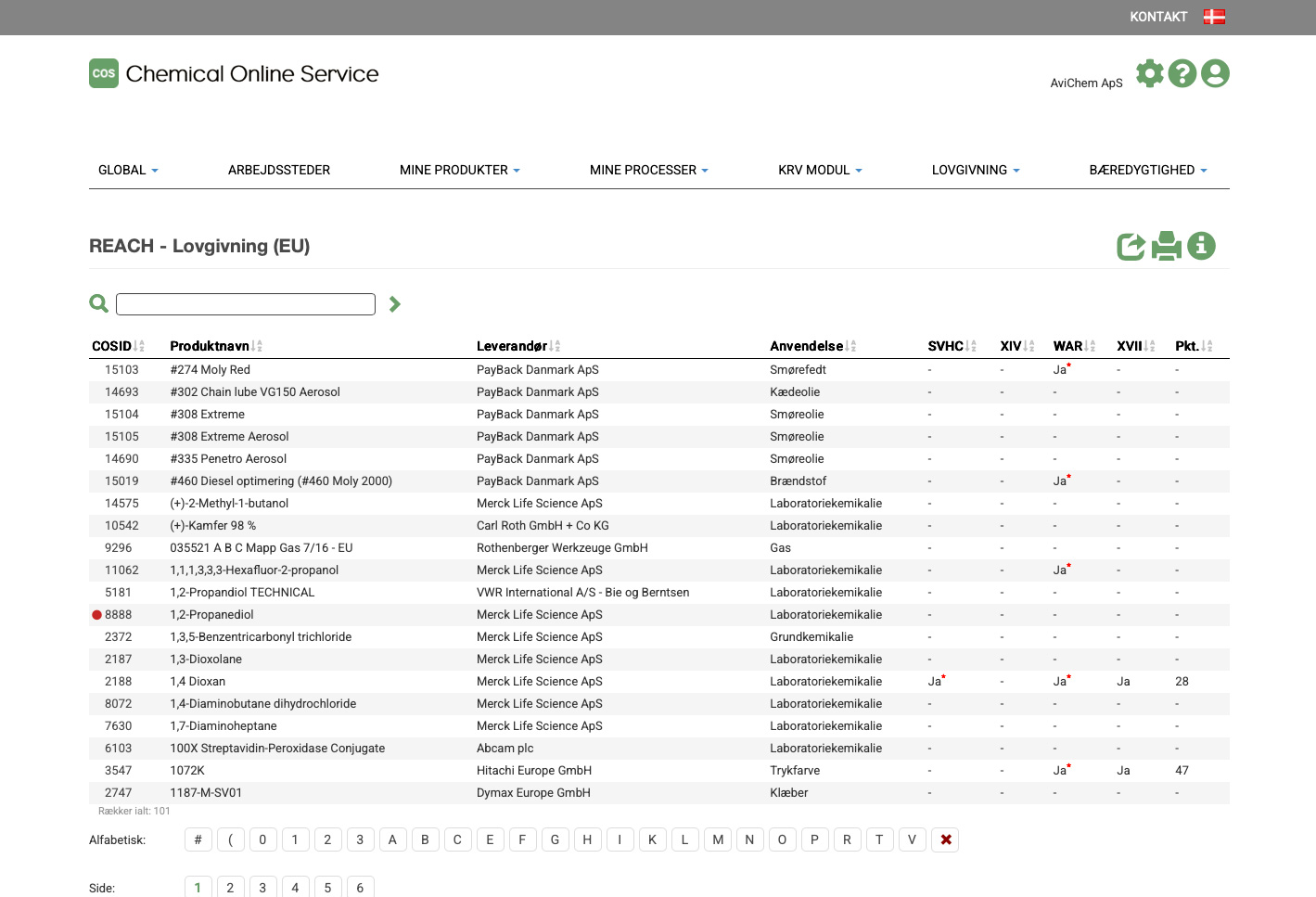This screenshot has height=897, width=1316.
Task: Click inside the search input field
Action: coord(246,304)
